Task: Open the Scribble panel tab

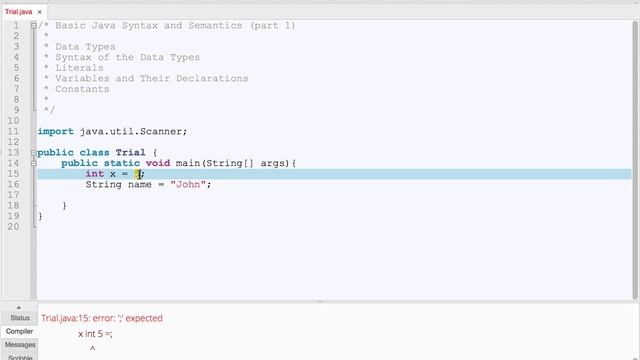Action: click(x=20, y=357)
